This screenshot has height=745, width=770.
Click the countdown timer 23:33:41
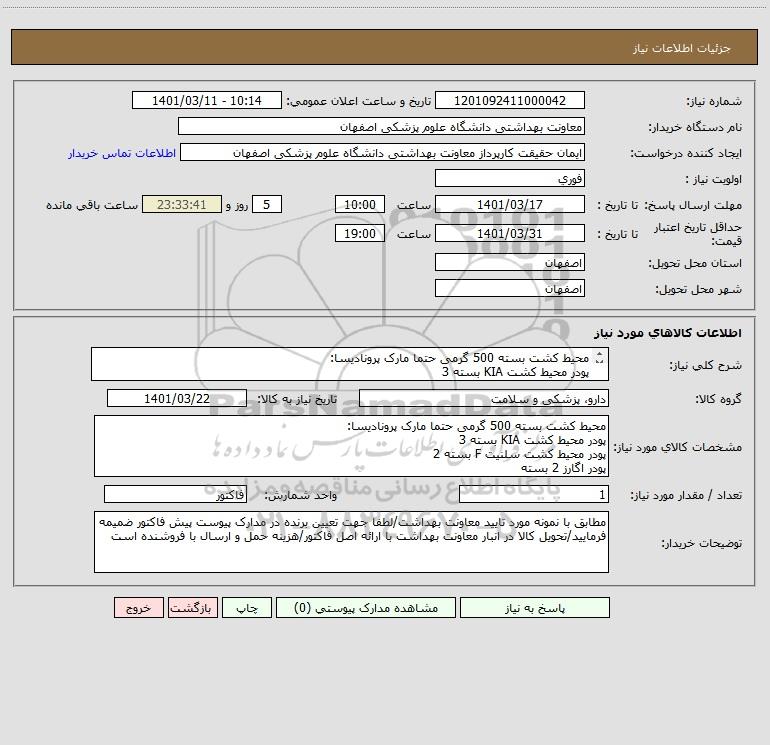click(x=182, y=205)
